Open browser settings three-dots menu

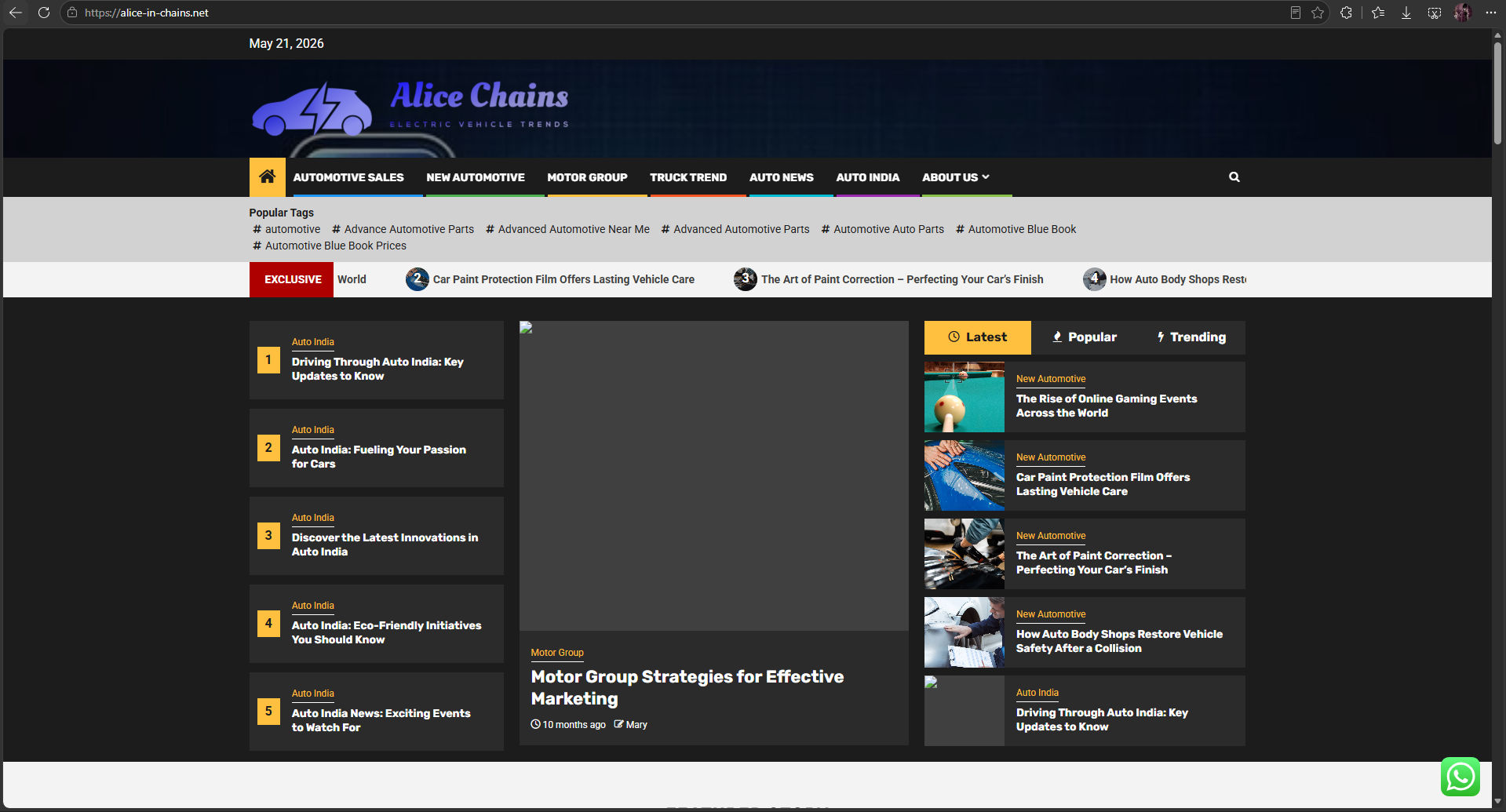point(1490,13)
